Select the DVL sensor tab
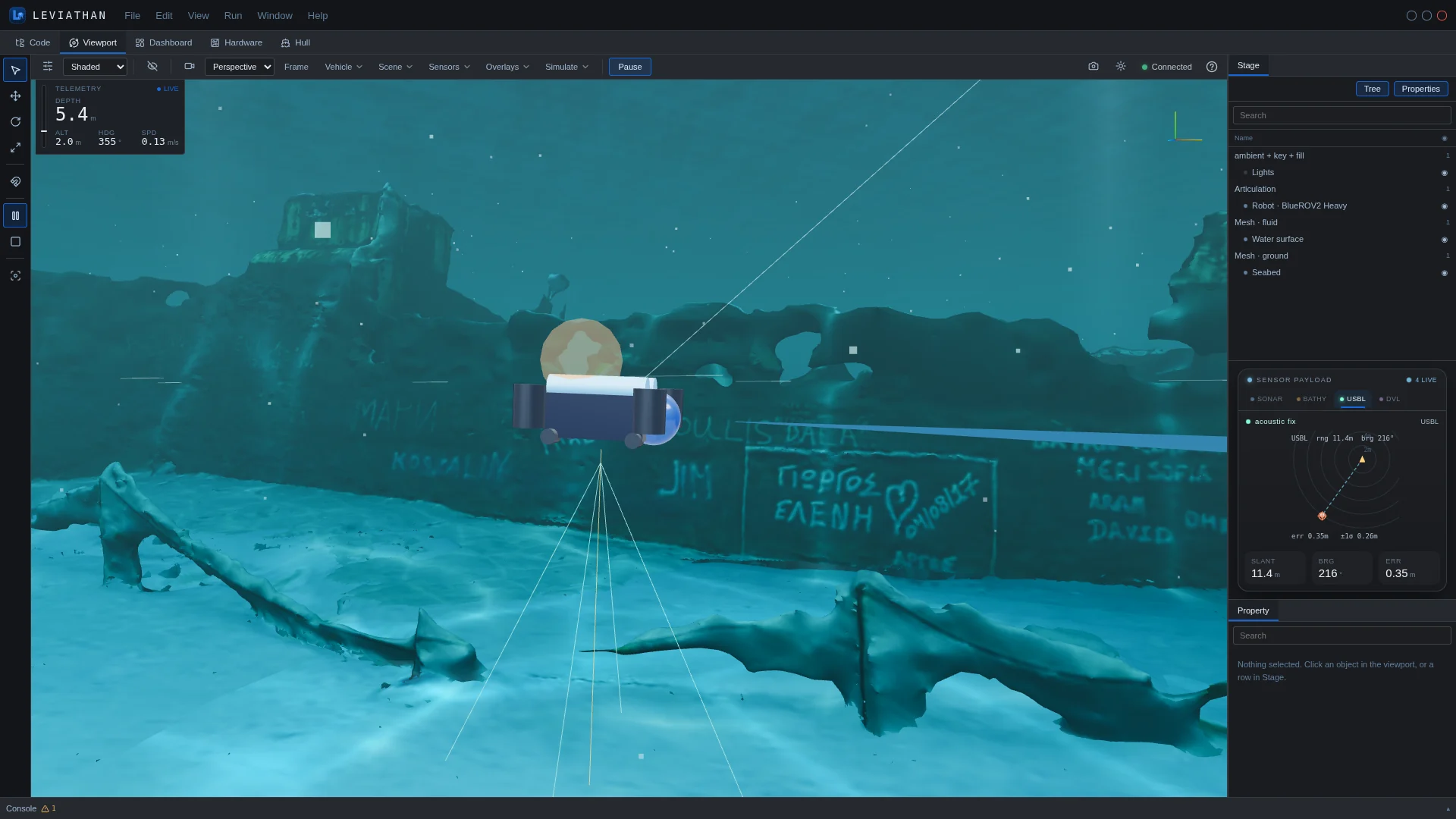Screen dimensions: 1456x819 click(x=1389, y=399)
